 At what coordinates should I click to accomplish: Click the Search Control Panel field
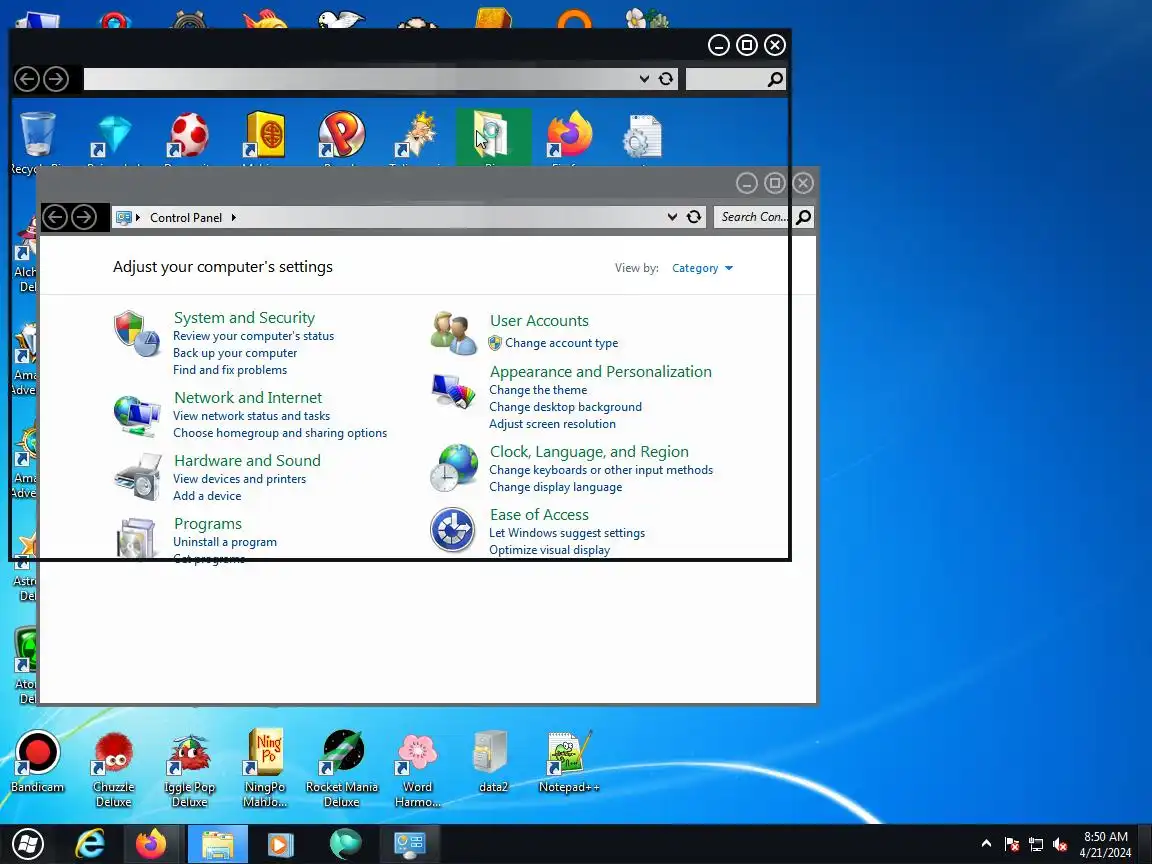coord(754,217)
